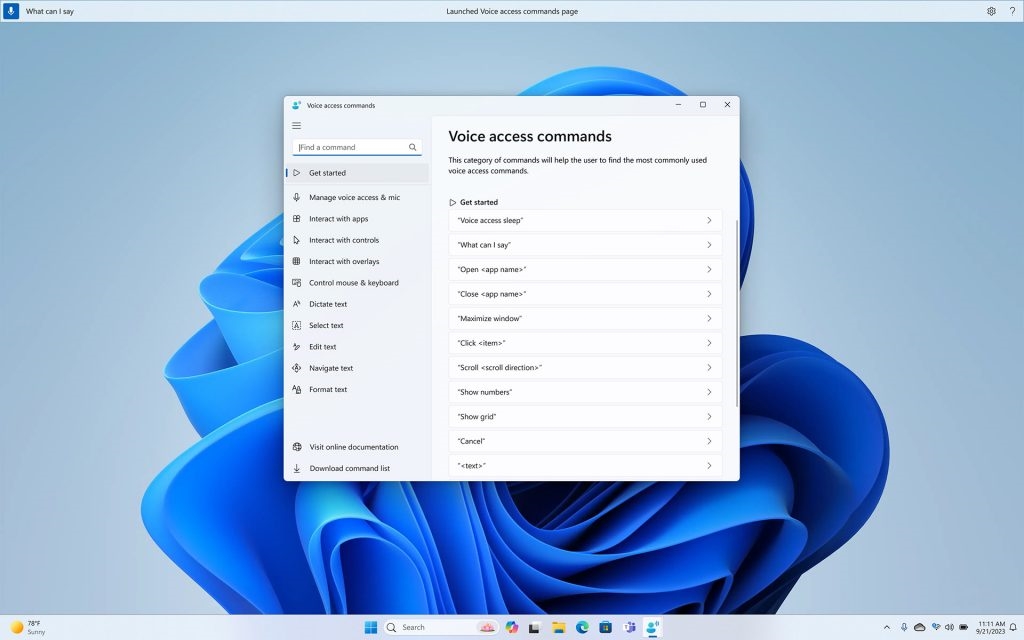This screenshot has width=1024, height=640.
Task: Click the search magnifier in Find a command
Action: pos(412,147)
